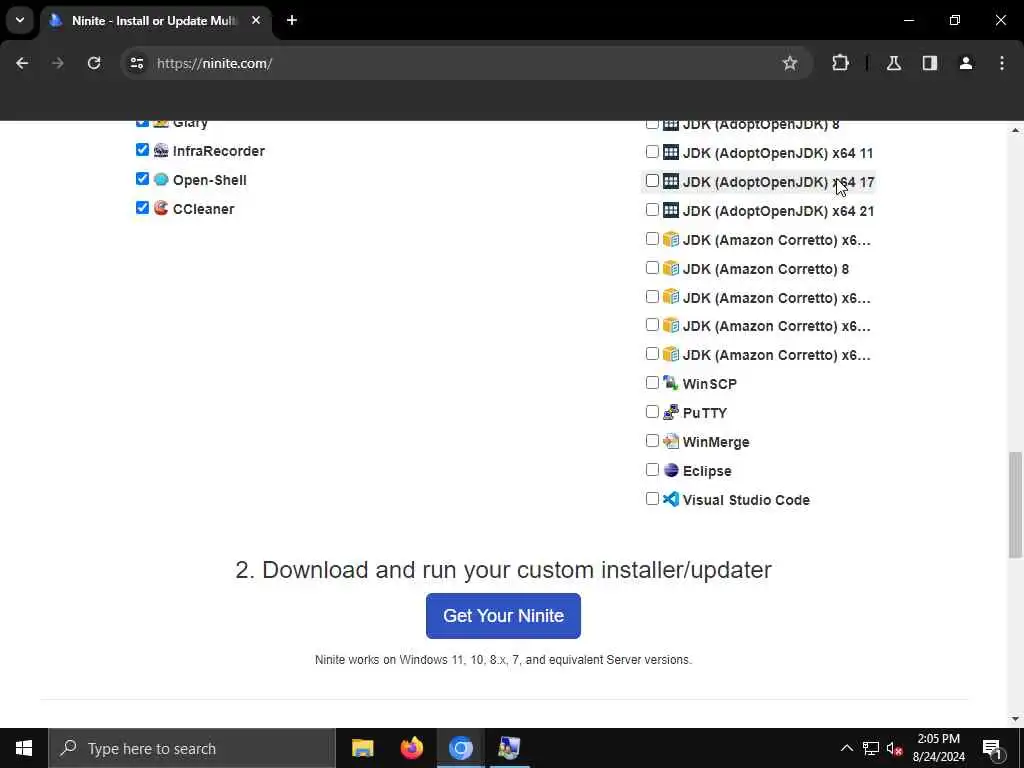1024x768 pixels.
Task: Close the Ninite browser tab
Action: pos(256,20)
